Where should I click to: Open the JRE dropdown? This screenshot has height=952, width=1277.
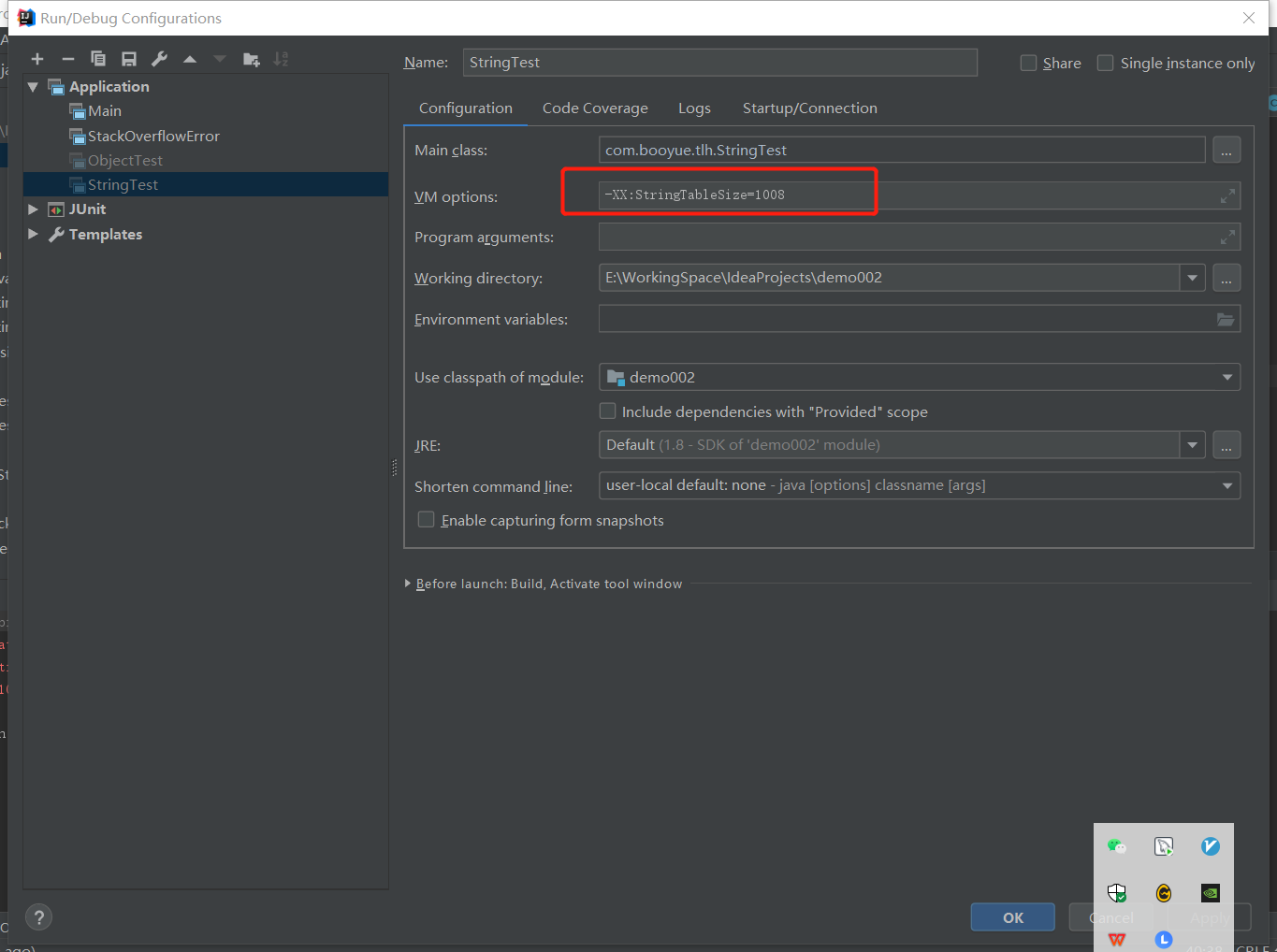click(x=1192, y=444)
